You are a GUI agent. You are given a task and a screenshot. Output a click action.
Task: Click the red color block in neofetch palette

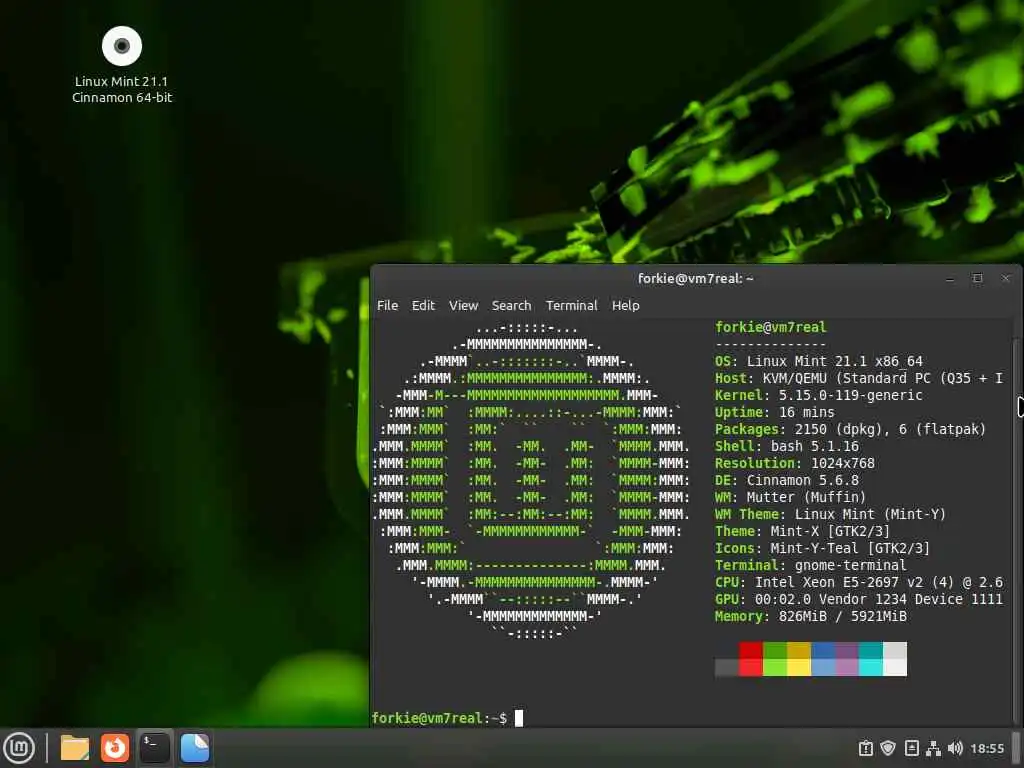coord(751,659)
